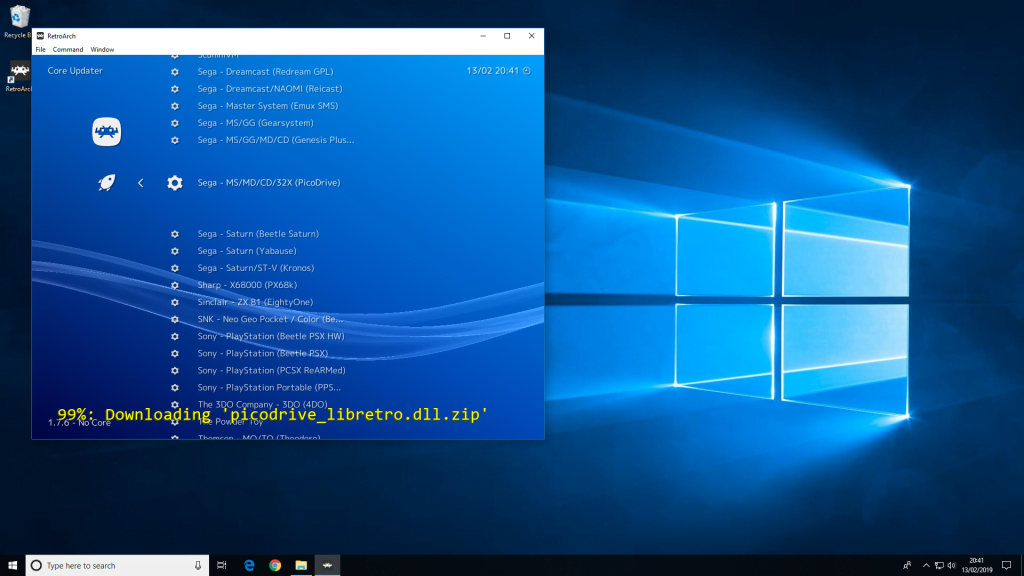Click gear icon next to Dreamcast (Redream GPL)

point(174,72)
